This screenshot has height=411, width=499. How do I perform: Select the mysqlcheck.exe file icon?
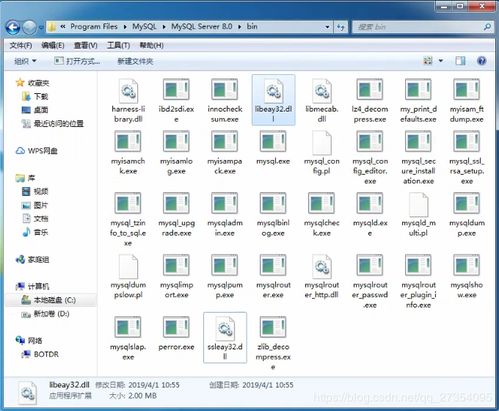tap(322, 203)
